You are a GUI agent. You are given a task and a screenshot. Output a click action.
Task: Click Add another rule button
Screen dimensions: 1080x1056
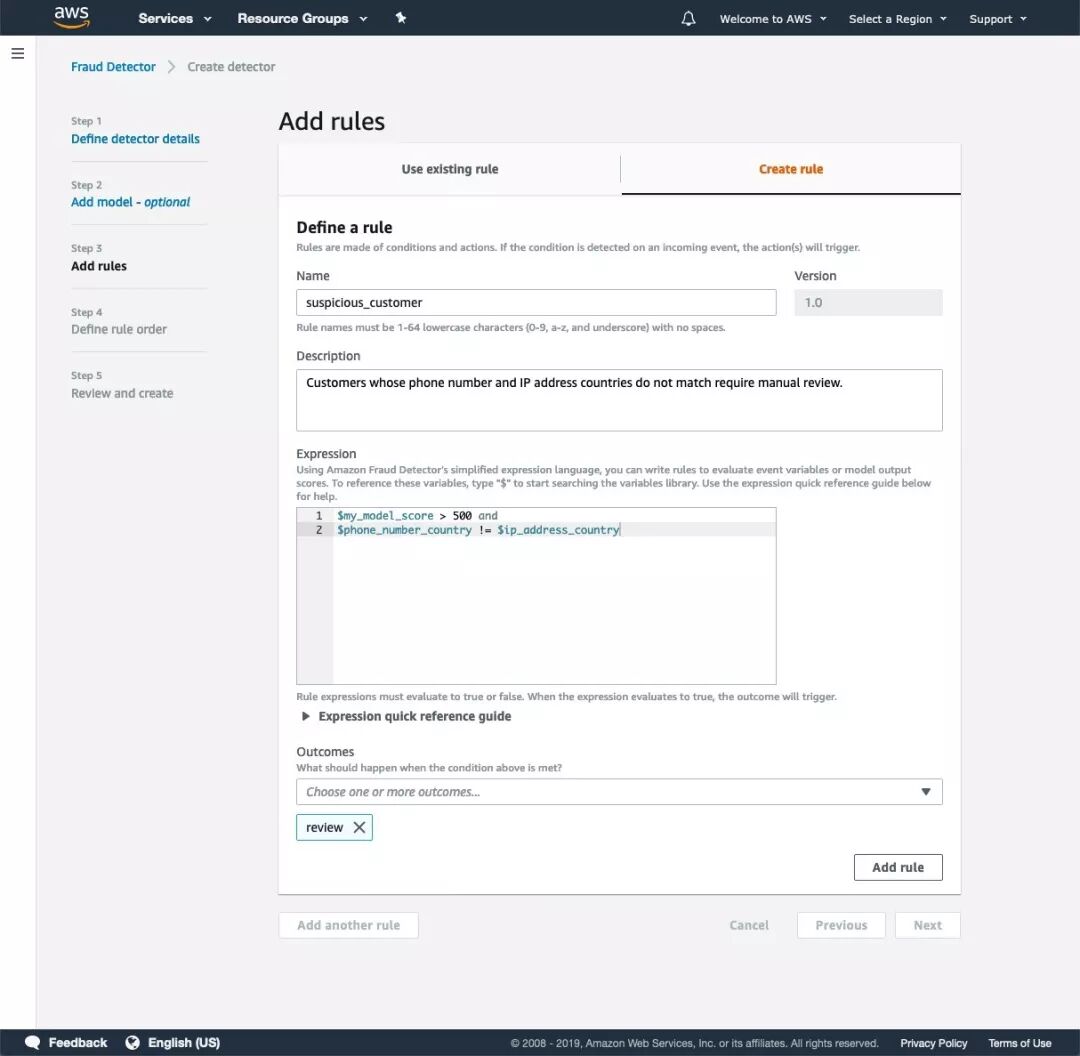click(x=349, y=925)
